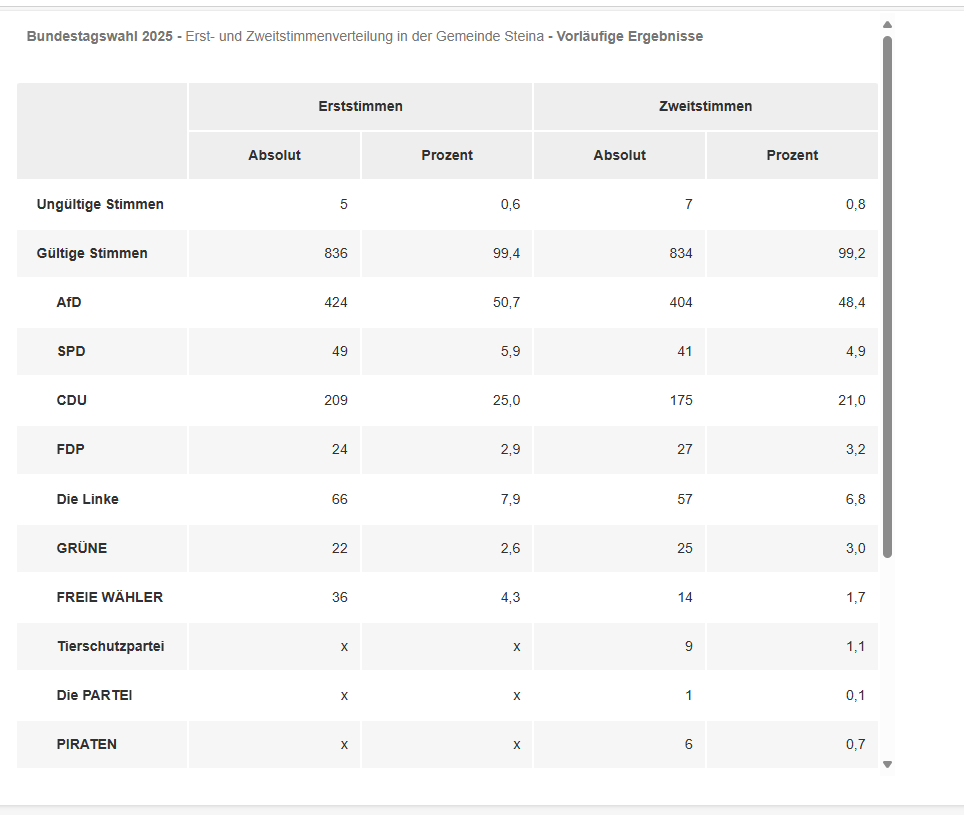
Task: Select the FREIE WÄHLER row label
Action: click(110, 597)
